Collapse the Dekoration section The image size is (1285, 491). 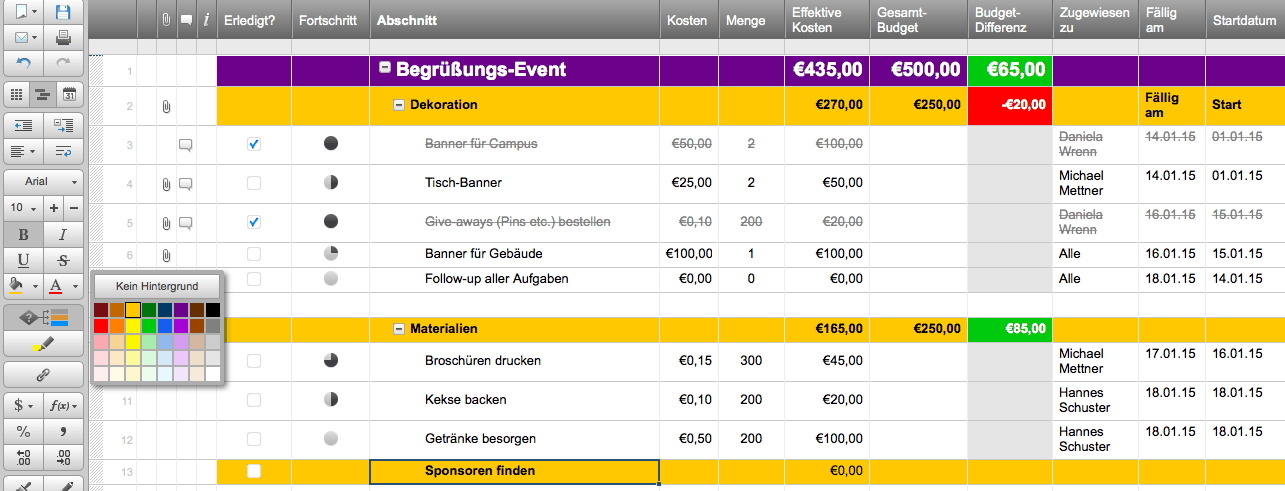click(x=398, y=104)
